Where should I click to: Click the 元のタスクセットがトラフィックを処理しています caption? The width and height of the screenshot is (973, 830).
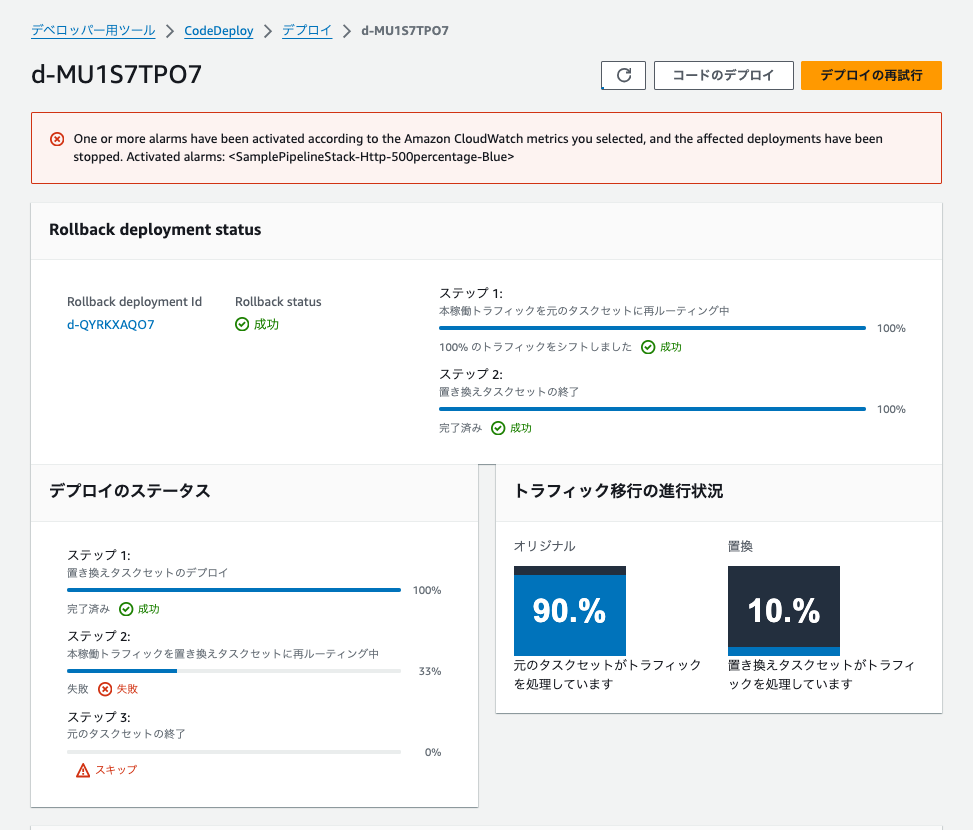tap(607, 674)
